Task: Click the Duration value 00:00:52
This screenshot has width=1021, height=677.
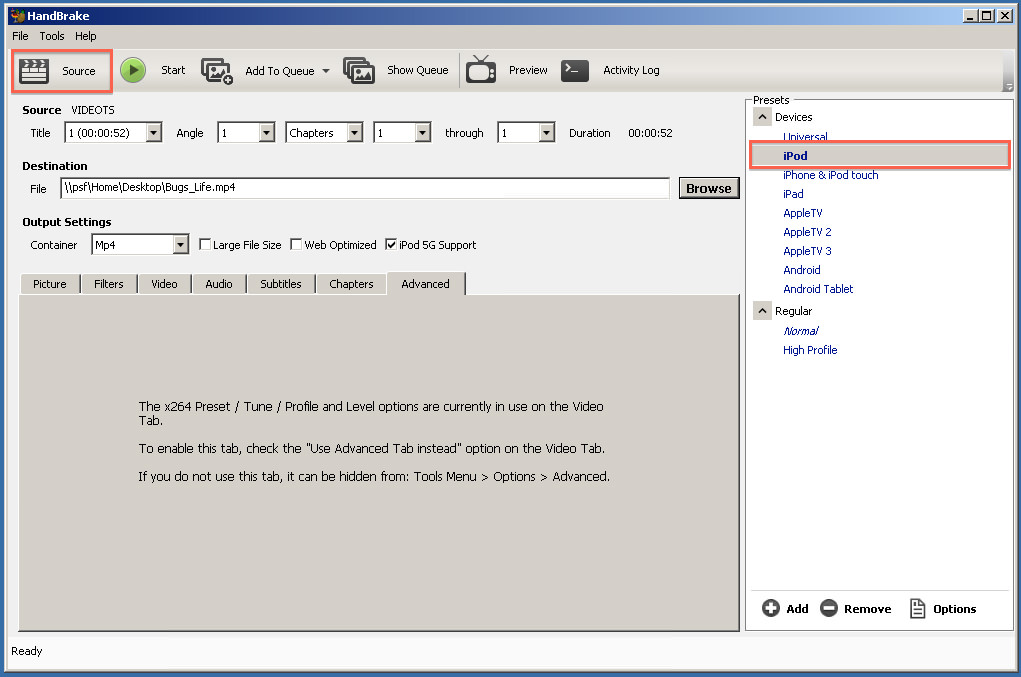Action: pos(650,133)
